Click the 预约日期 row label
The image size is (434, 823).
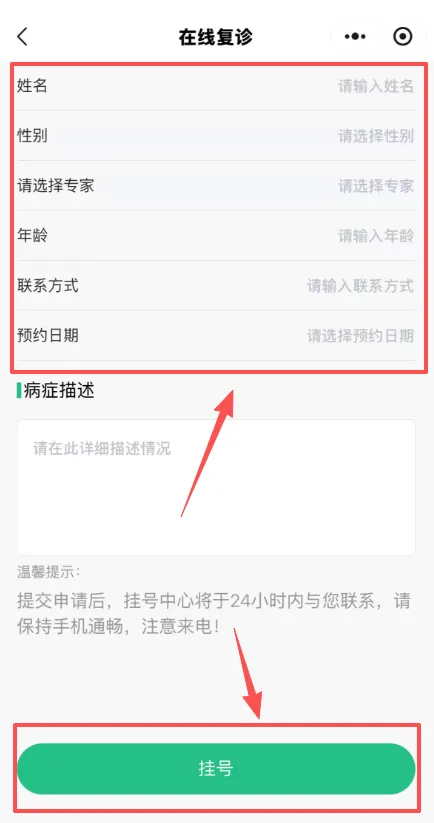tap(48, 335)
